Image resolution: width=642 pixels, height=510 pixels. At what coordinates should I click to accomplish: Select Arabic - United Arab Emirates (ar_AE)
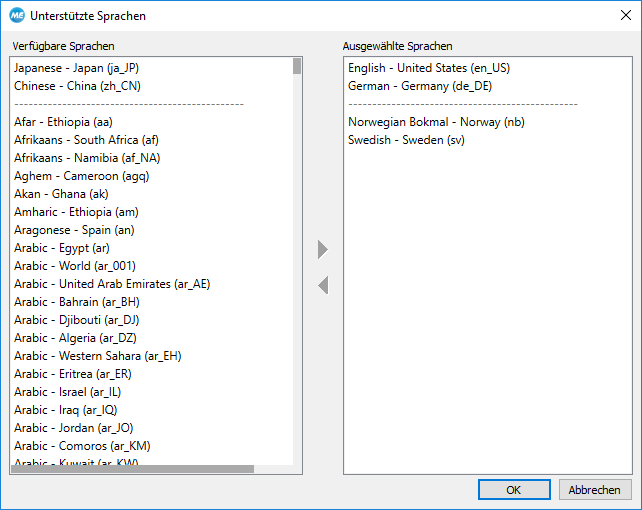[112, 284]
